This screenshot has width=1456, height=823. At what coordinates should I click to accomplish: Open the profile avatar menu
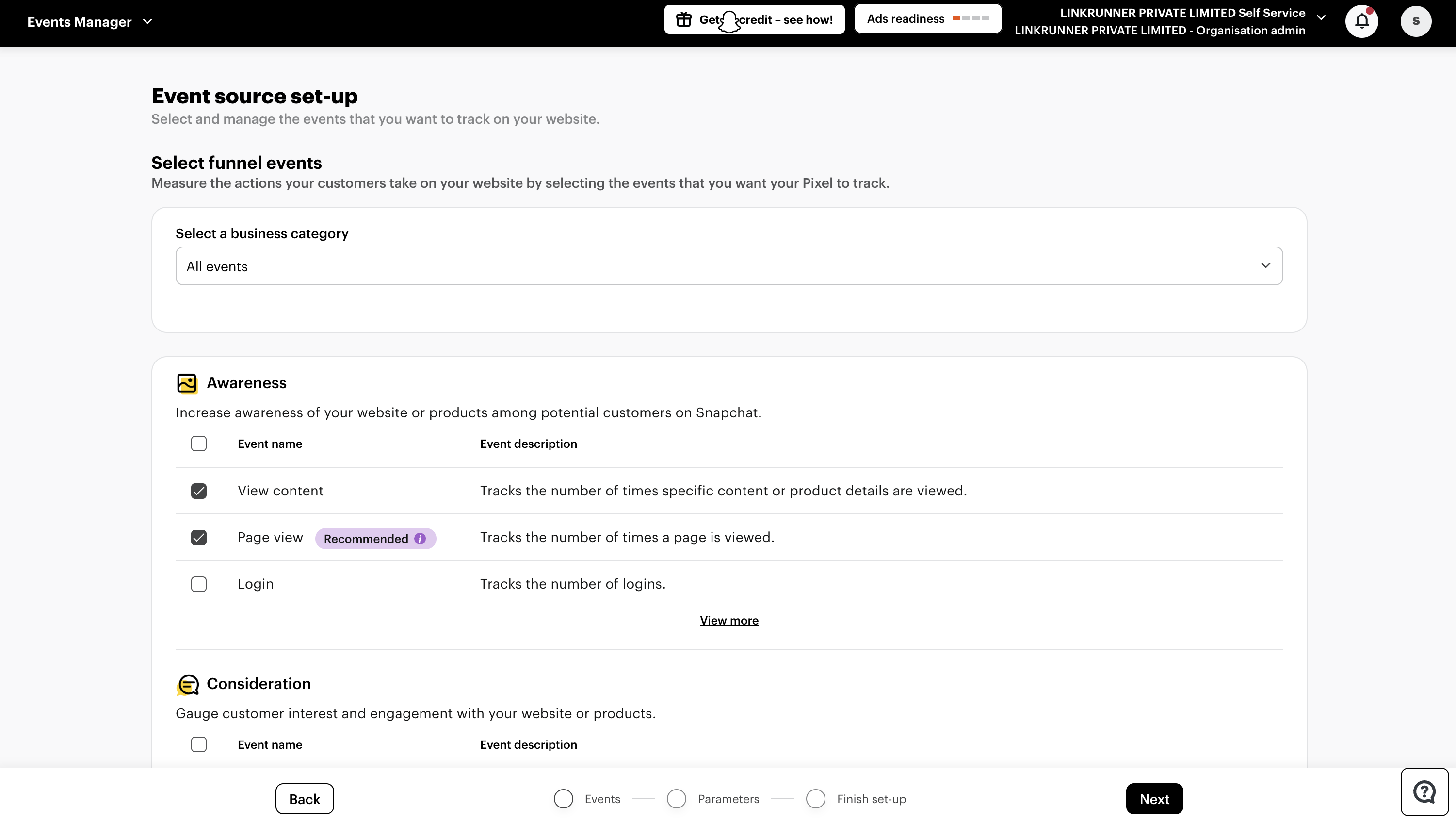pos(1416,20)
